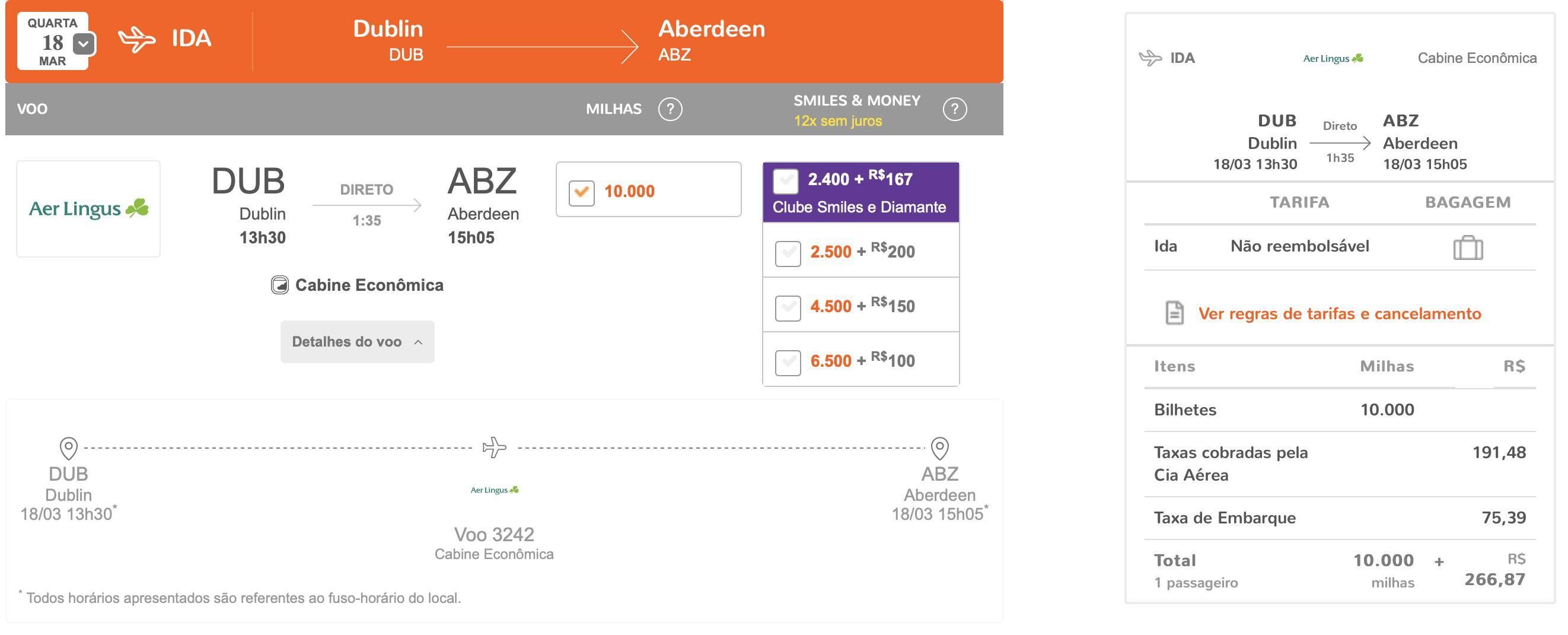This screenshot has width=1568, height=635.
Task: Open Ver regras de tarifas e cancelamento
Action: pos(1339,314)
